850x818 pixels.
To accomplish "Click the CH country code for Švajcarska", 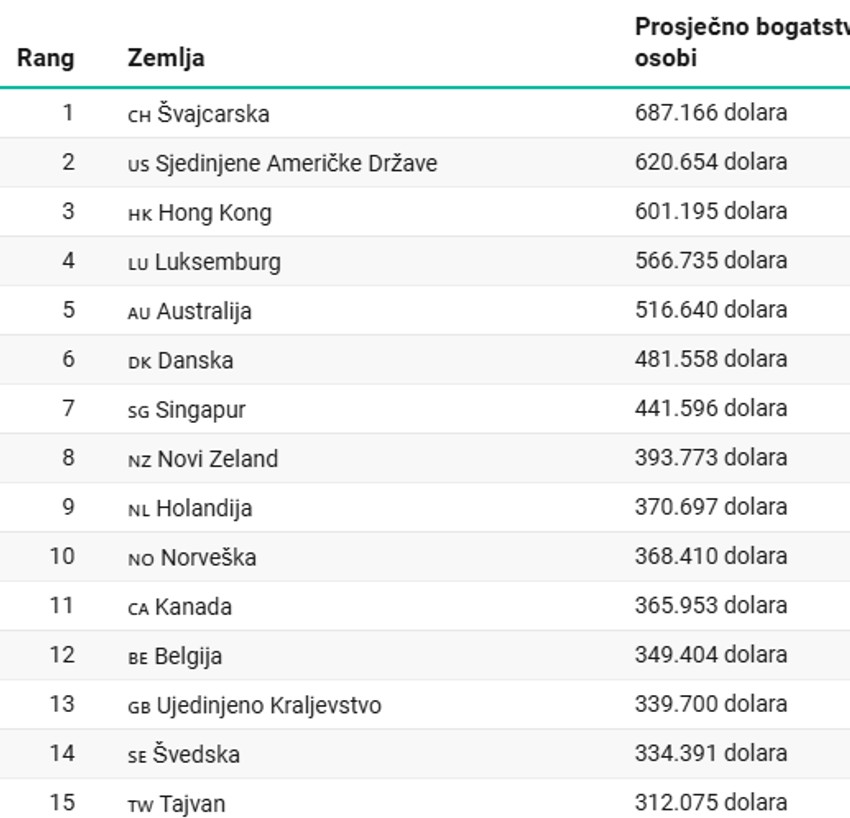I will coord(139,115).
